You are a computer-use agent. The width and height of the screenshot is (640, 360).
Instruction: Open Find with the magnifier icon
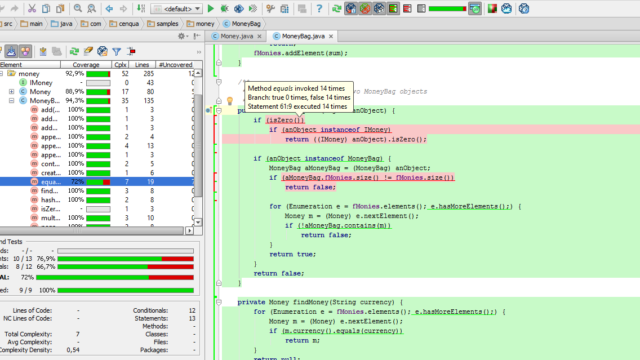(x=78, y=9)
